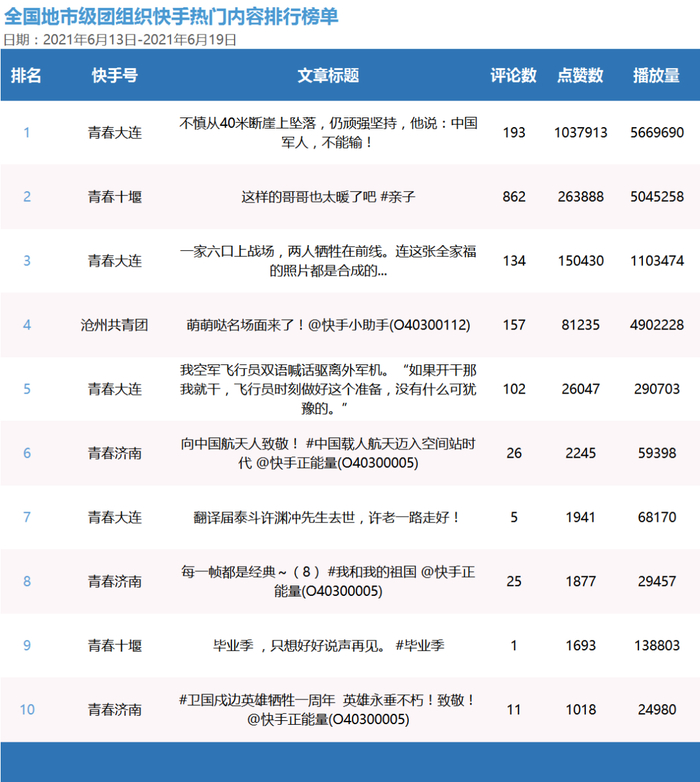Image resolution: width=700 pixels, height=782 pixels.
Task: Click like count 150430
Action: (x=580, y=261)
